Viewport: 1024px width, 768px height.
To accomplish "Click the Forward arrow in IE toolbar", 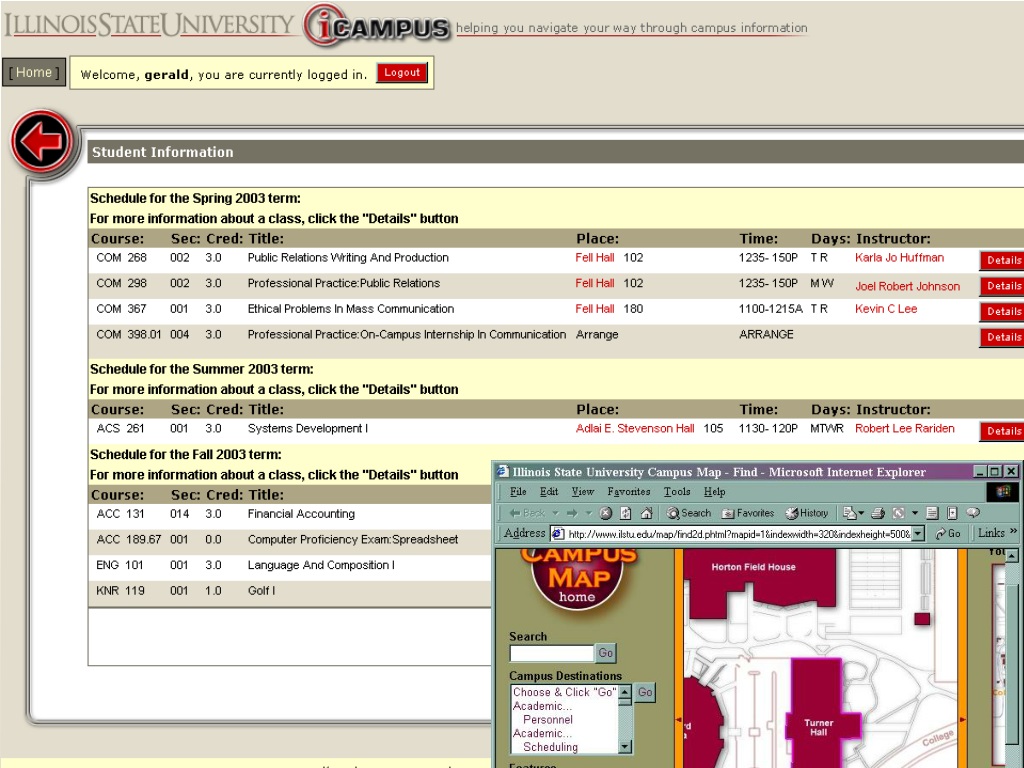I will (x=572, y=513).
